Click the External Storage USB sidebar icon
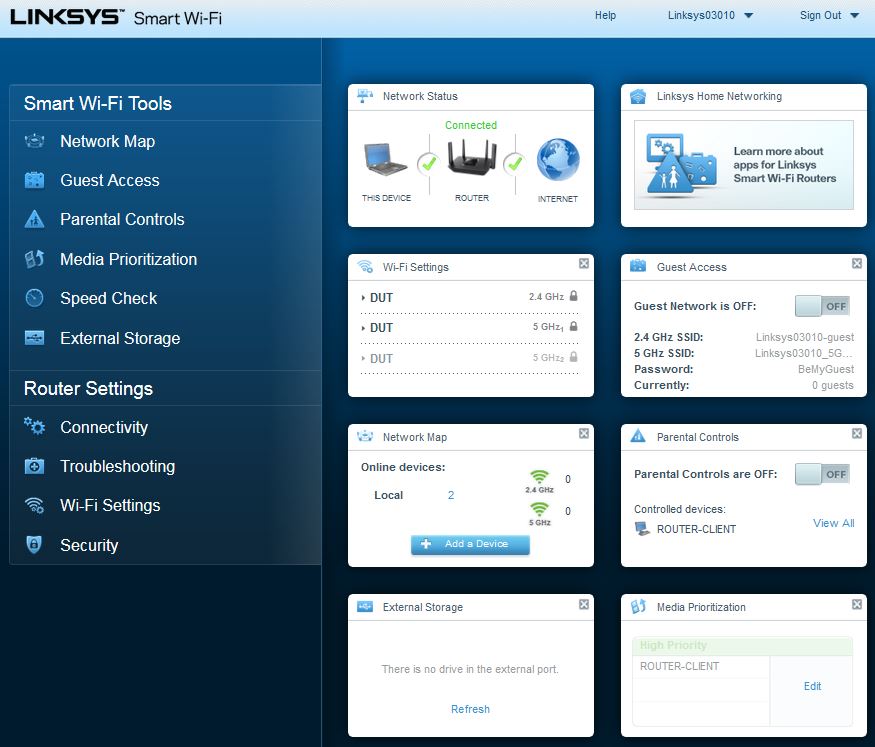Screen dimensions: 875x747 click(35, 338)
